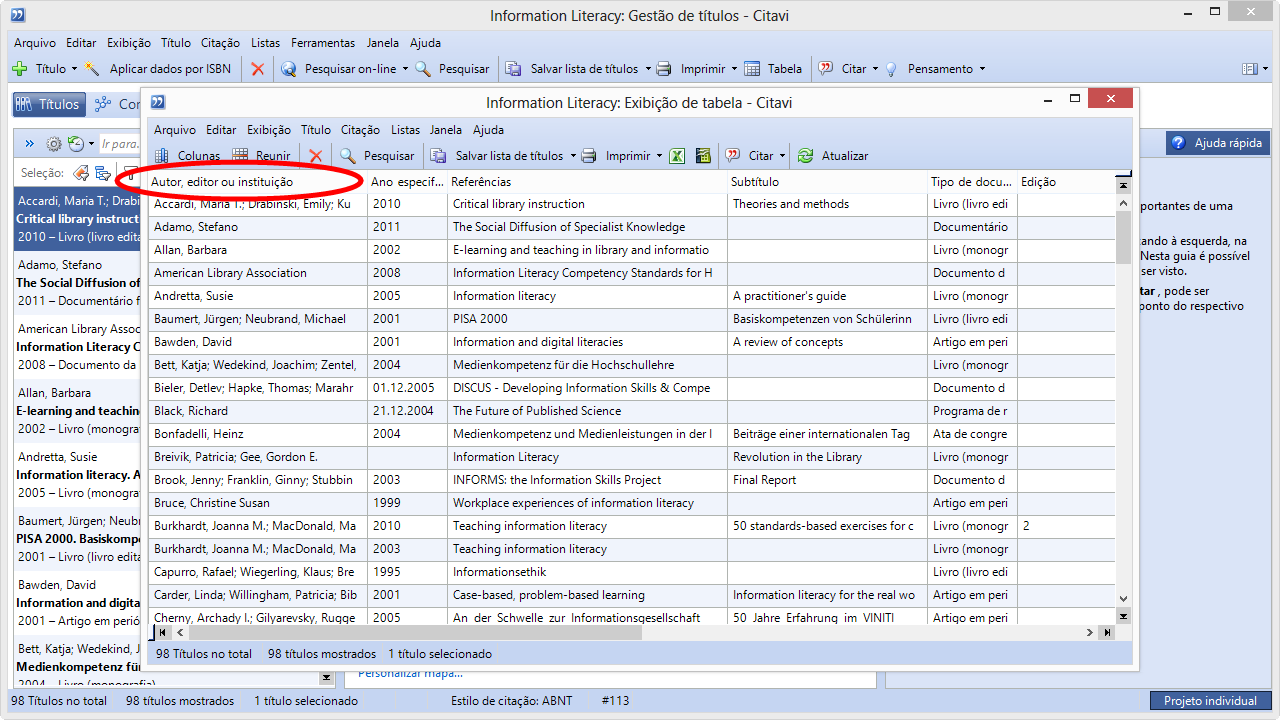
Task: Click the second Seleção list icon
Action: click(x=103, y=173)
